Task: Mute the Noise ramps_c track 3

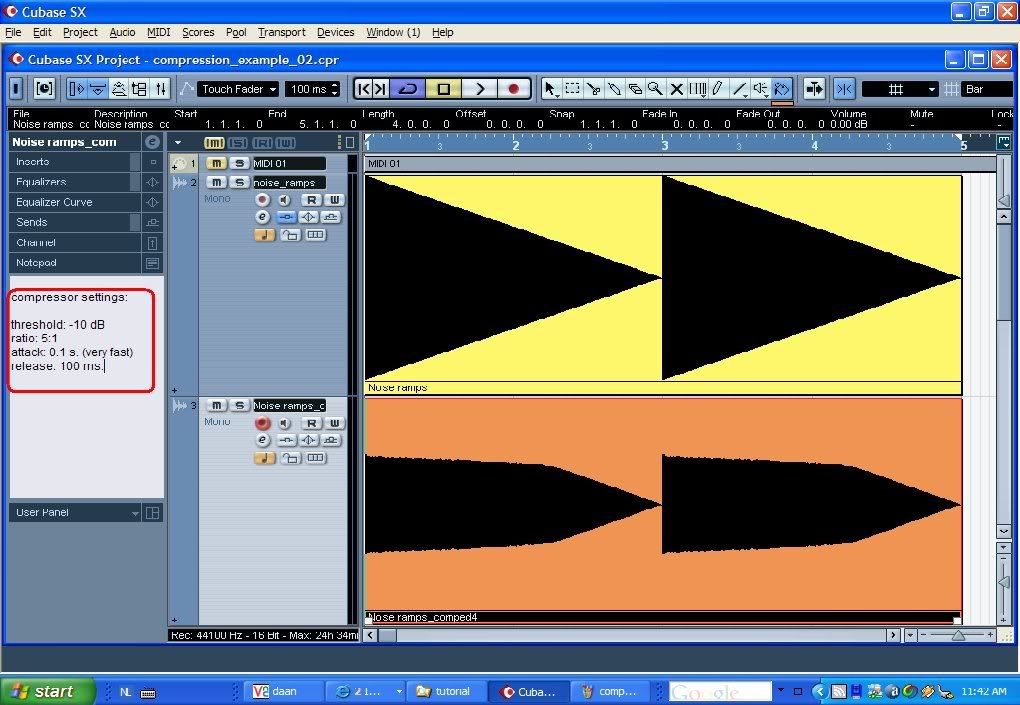Action: (216, 405)
